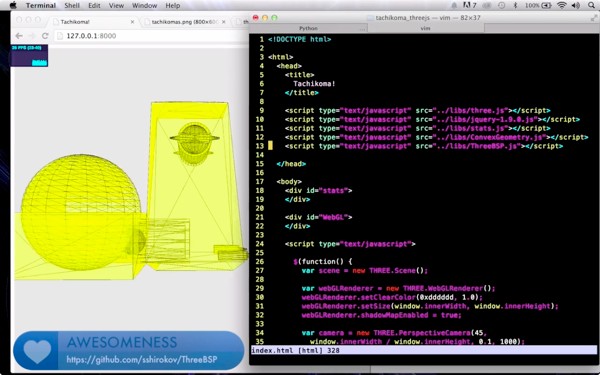Screen dimensions: 600x375
Task: Open Spotlight search magnifier
Action: pyautogui.click(x=591, y=5)
